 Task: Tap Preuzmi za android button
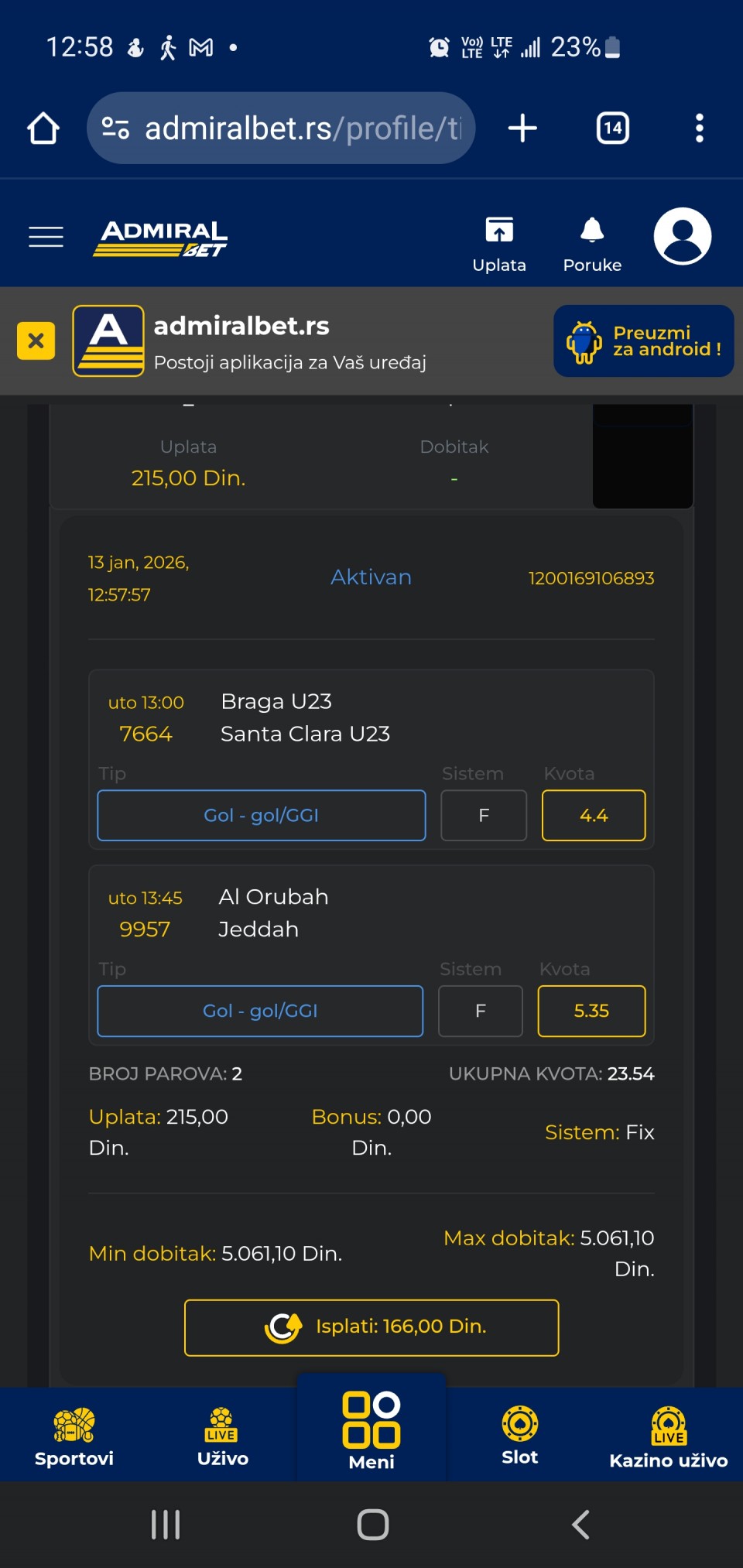point(643,341)
